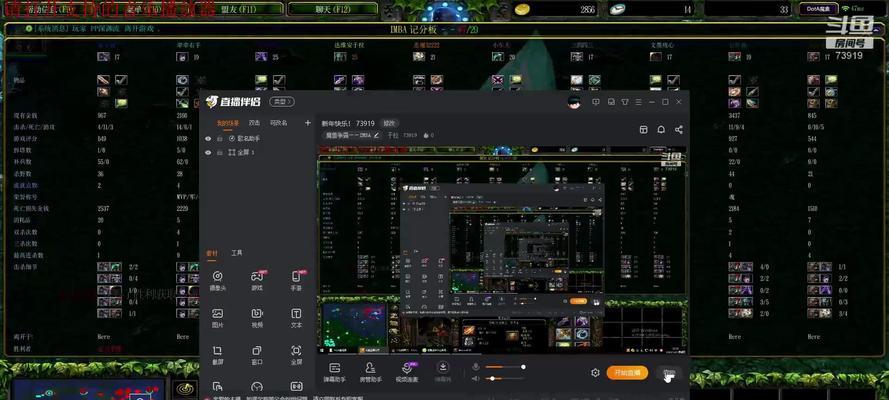889x400 pixels.
Task: Expand the 类型 type selector pill
Action: click(x=282, y=102)
